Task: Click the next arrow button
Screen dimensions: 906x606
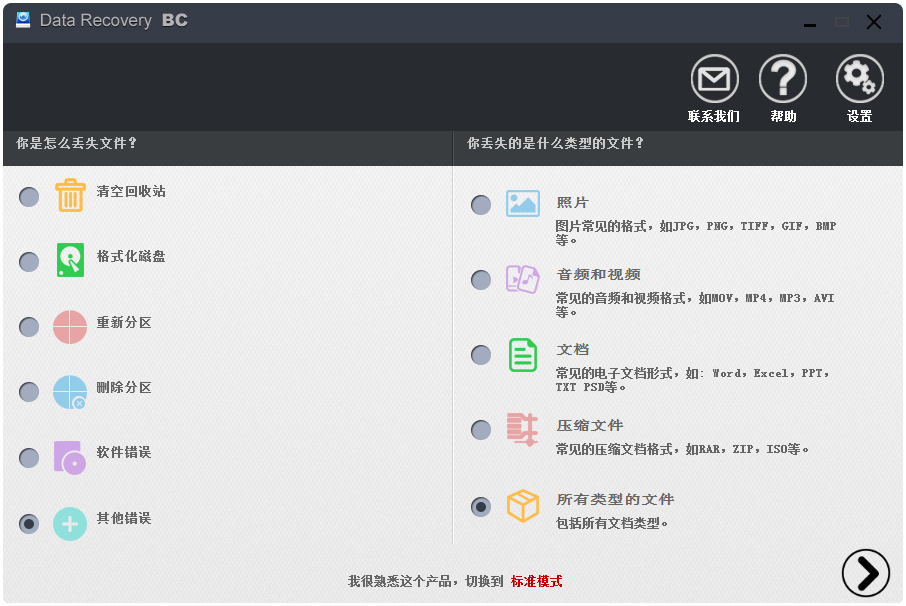Action: coord(866,573)
